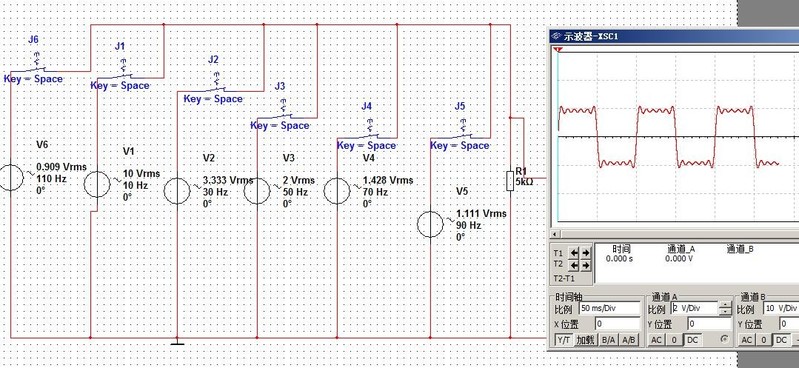The width and height of the screenshot is (799, 368).
Task: Move cursor T1 right with arrow button
Action: click(585, 253)
